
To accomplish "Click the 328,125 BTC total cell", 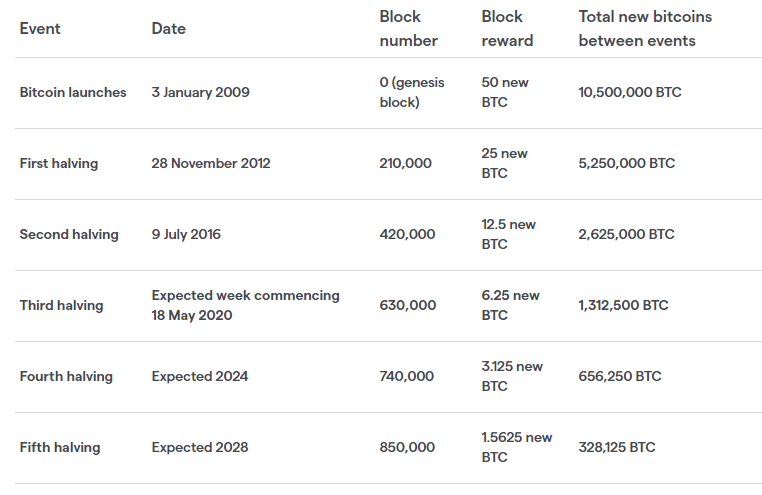I will pos(617,447).
